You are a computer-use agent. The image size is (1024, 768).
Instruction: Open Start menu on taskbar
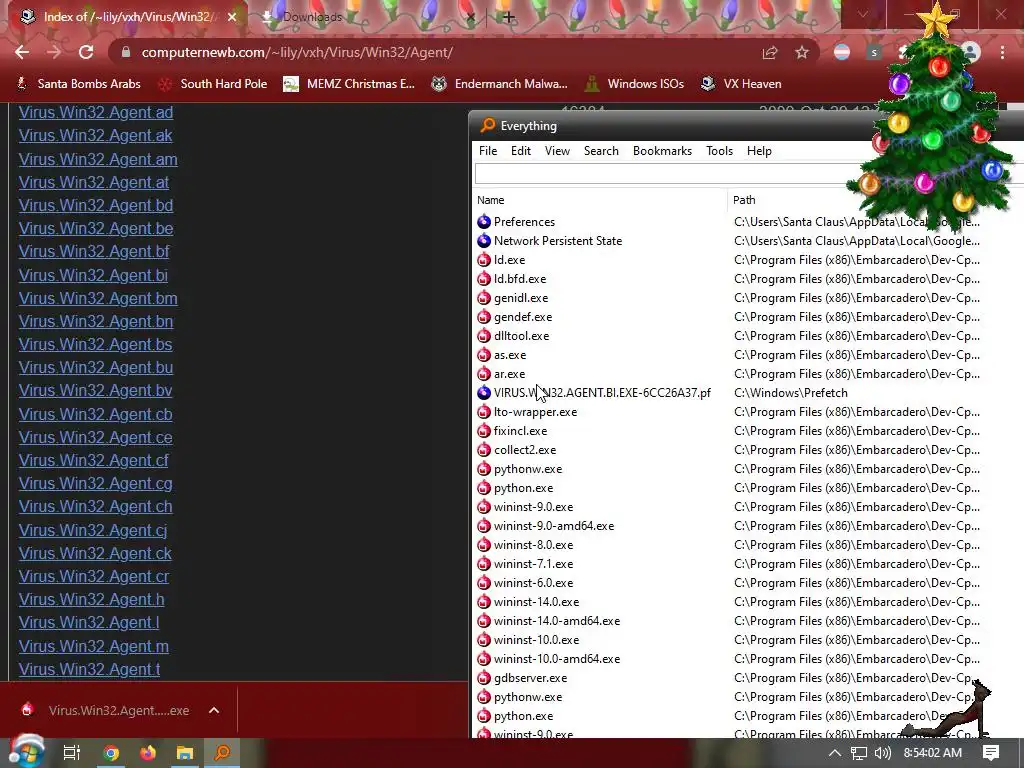pos(26,752)
